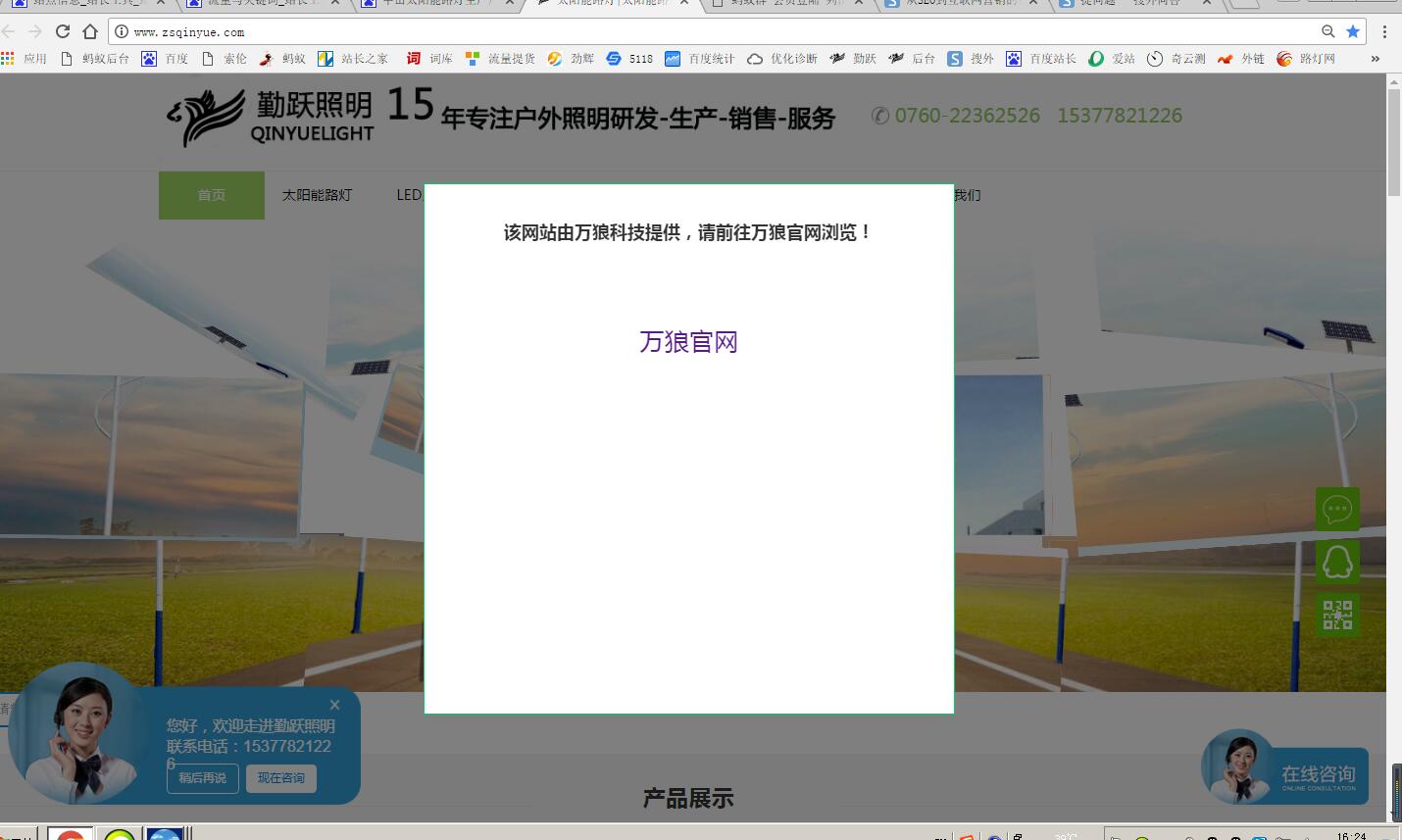Click the 万狼官网 link in the popup
Image resolution: width=1402 pixels, height=840 pixels.
[687, 341]
